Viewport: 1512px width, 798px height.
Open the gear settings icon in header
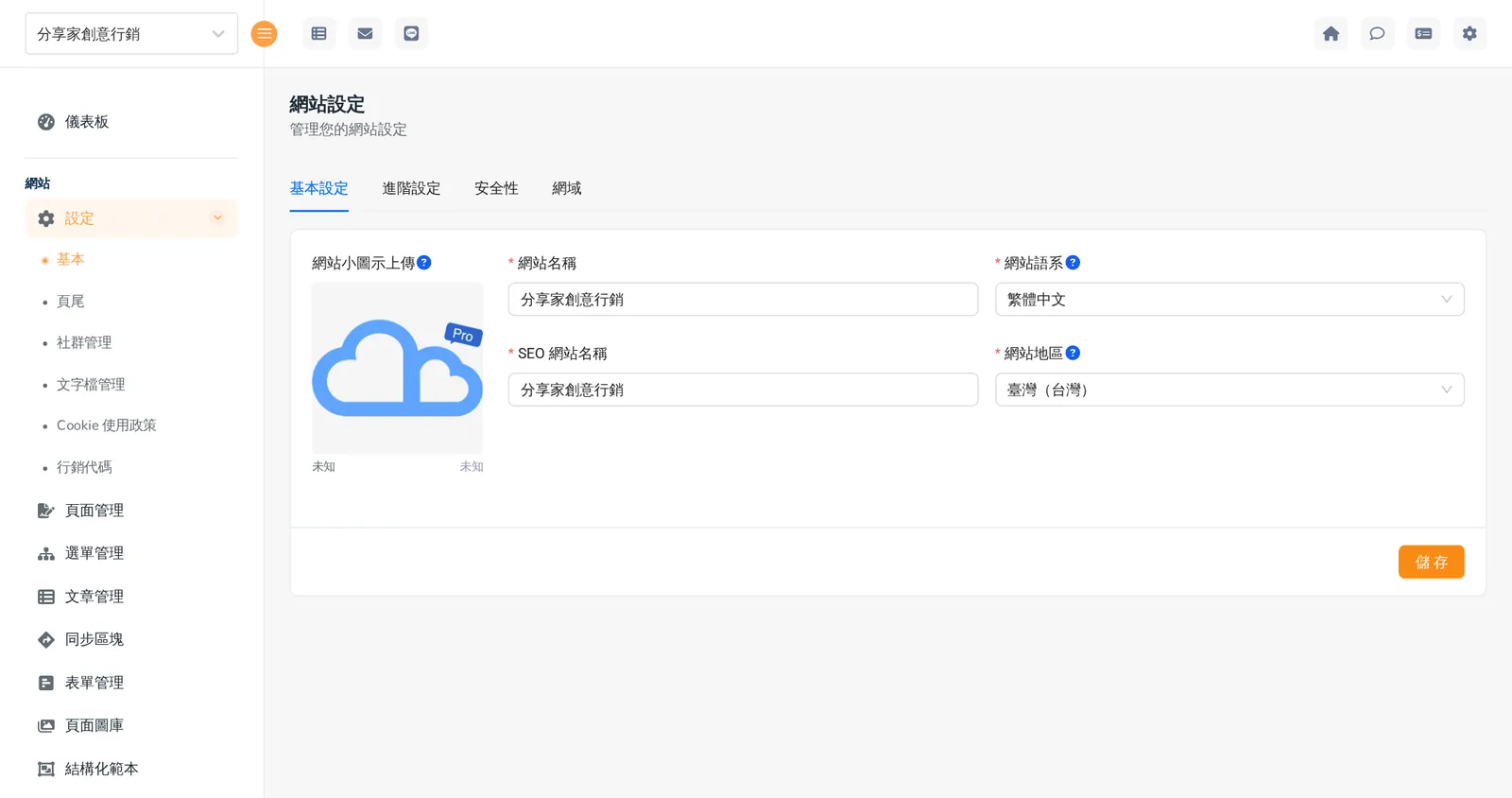(1469, 34)
